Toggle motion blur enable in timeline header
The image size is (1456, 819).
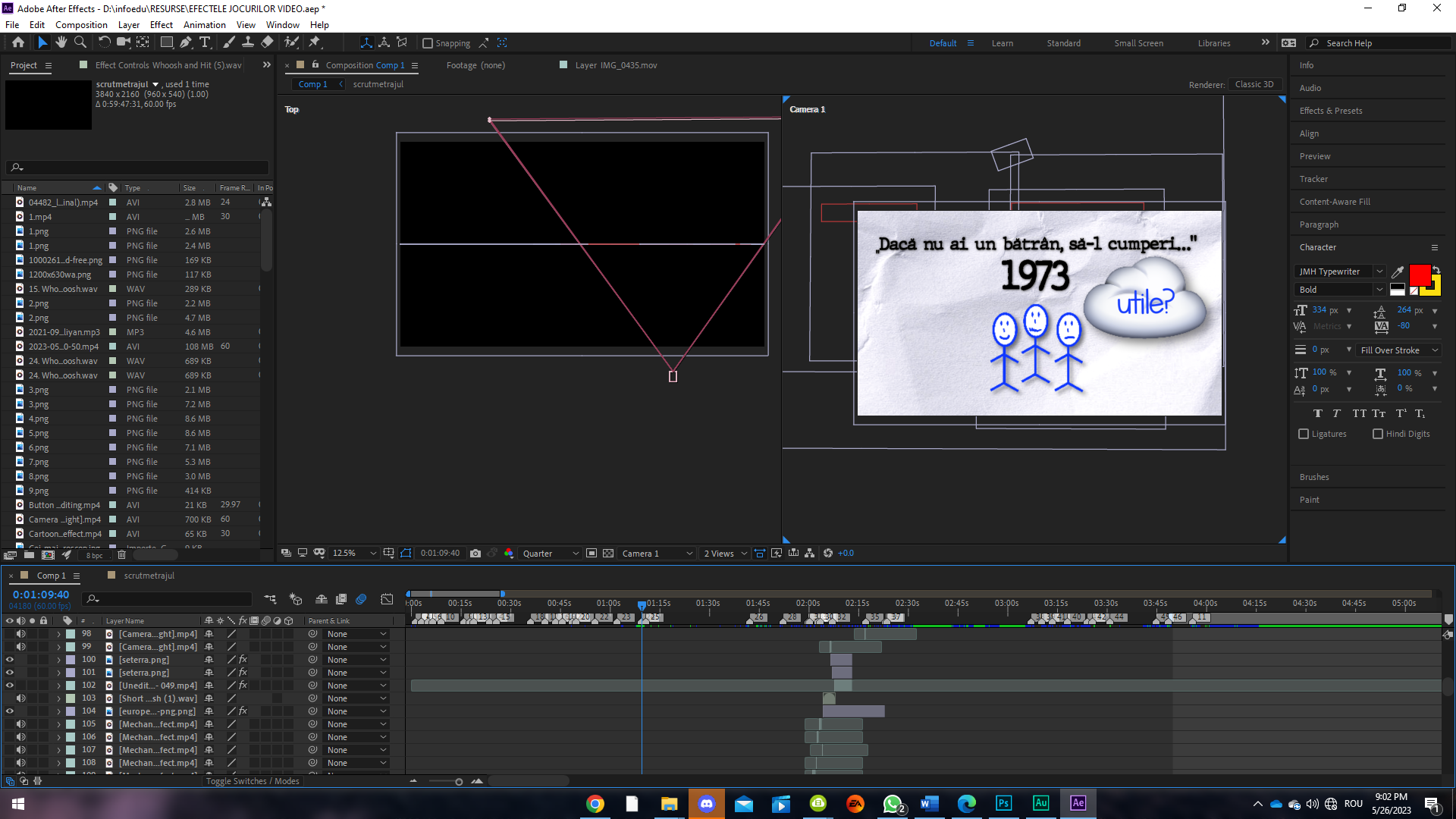tap(361, 599)
